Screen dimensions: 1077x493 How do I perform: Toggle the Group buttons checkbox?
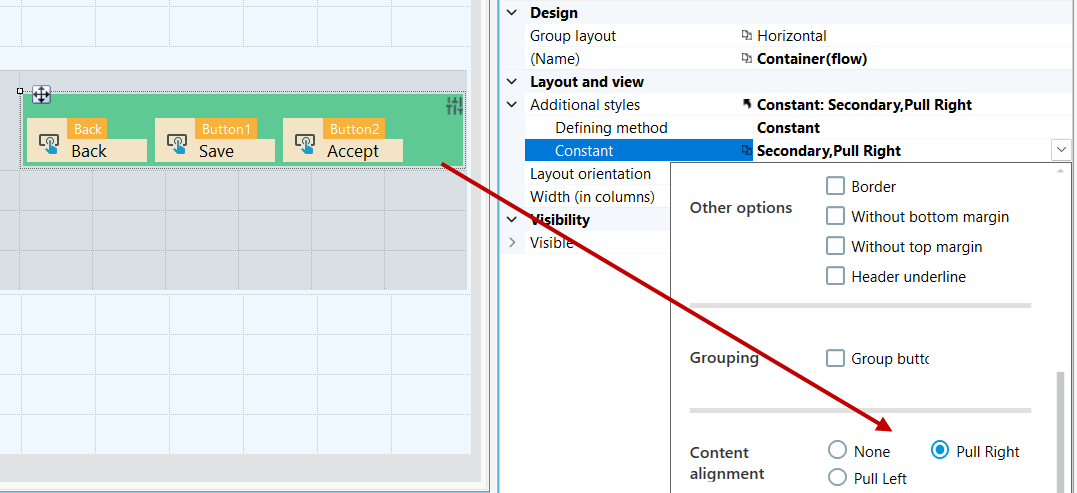[x=835, y=358]
